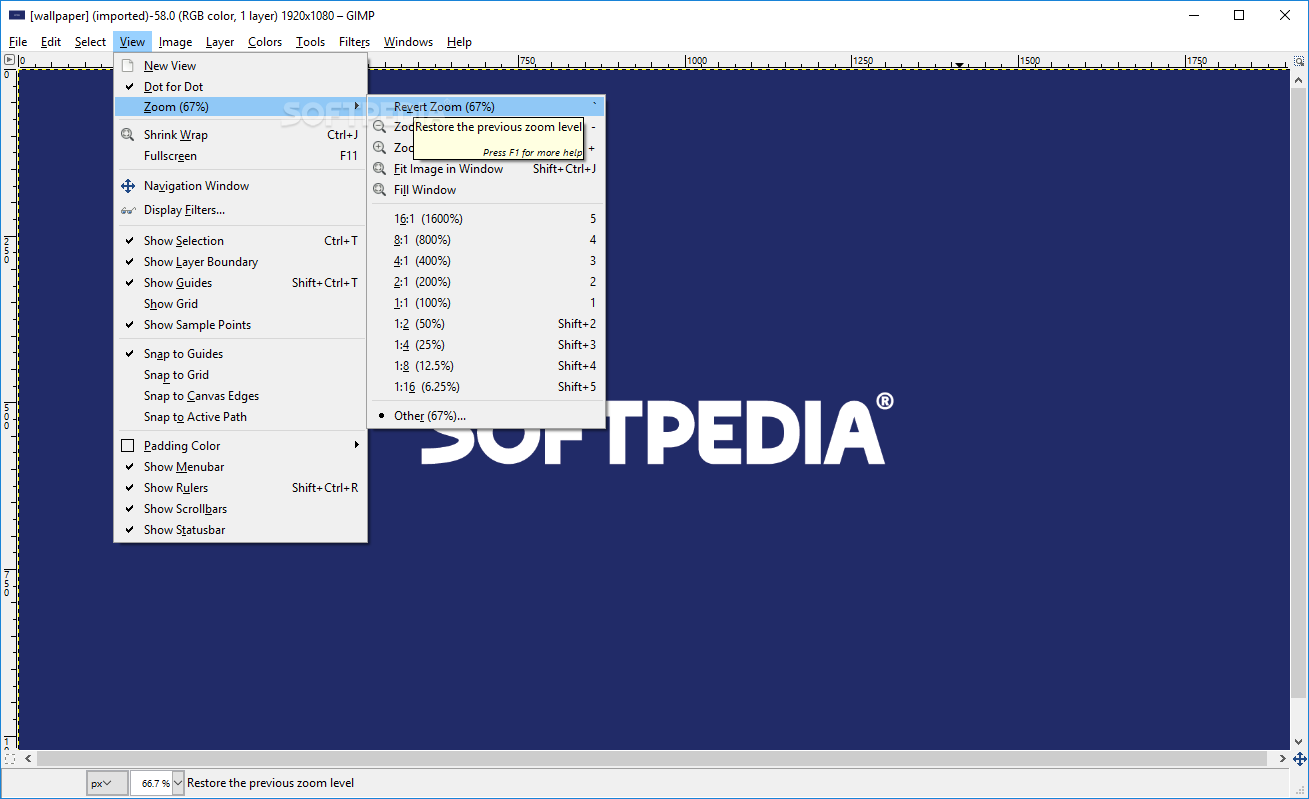Expand the Zoom (67%) submenu
Screen dimensions: 1309x799
pyautogui.click(x=240, y=107)
